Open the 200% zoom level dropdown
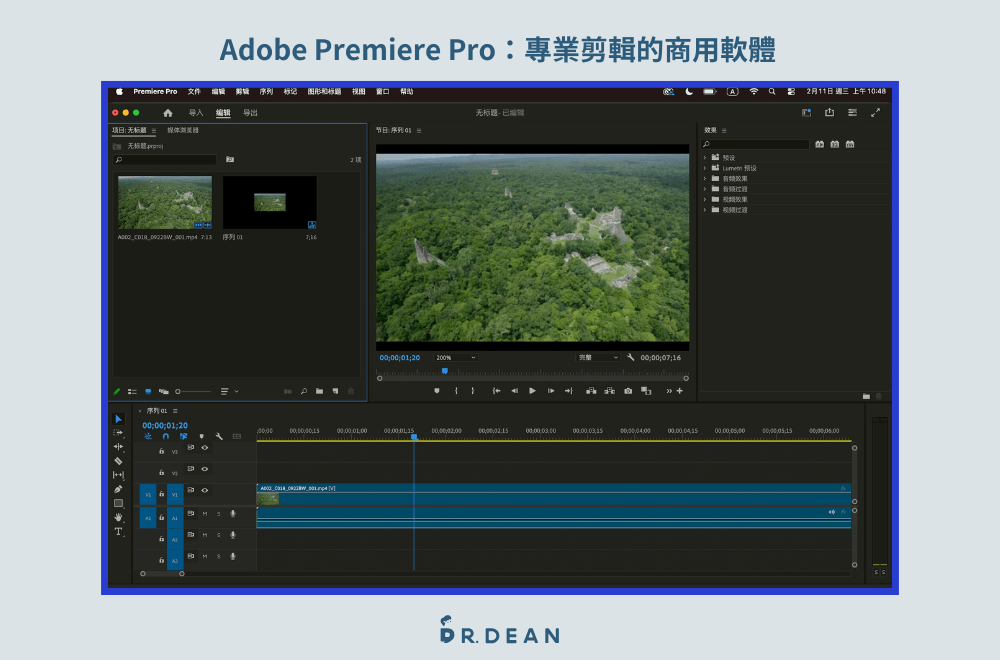 pos(455,358)
